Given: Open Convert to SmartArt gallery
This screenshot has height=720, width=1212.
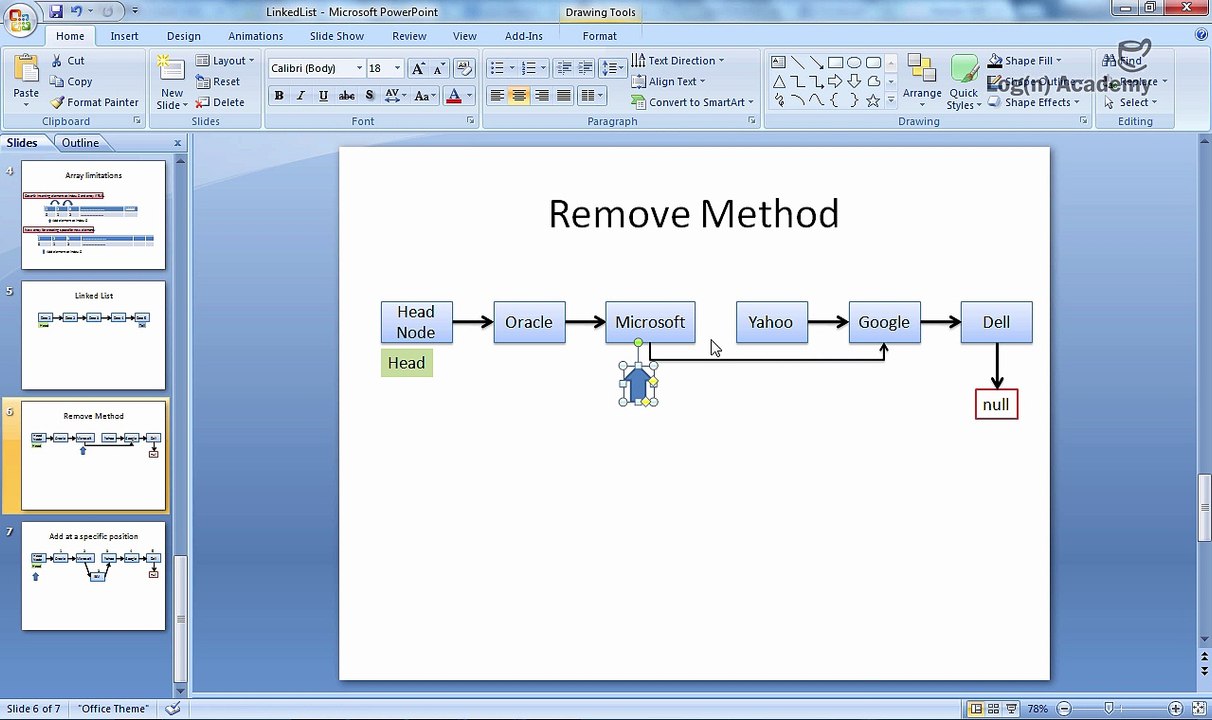Looking at the screenshot, I should click(692, 102).
